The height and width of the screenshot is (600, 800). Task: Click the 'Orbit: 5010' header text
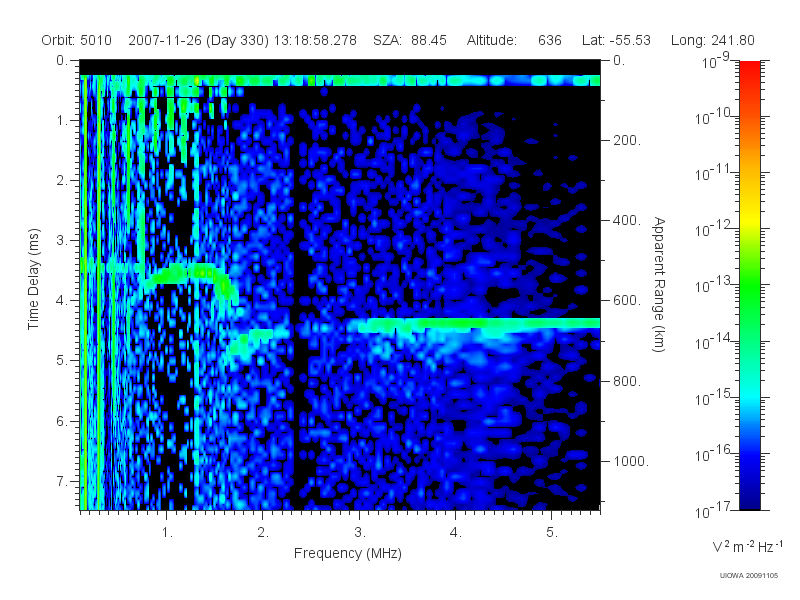(x=77, y=40)
